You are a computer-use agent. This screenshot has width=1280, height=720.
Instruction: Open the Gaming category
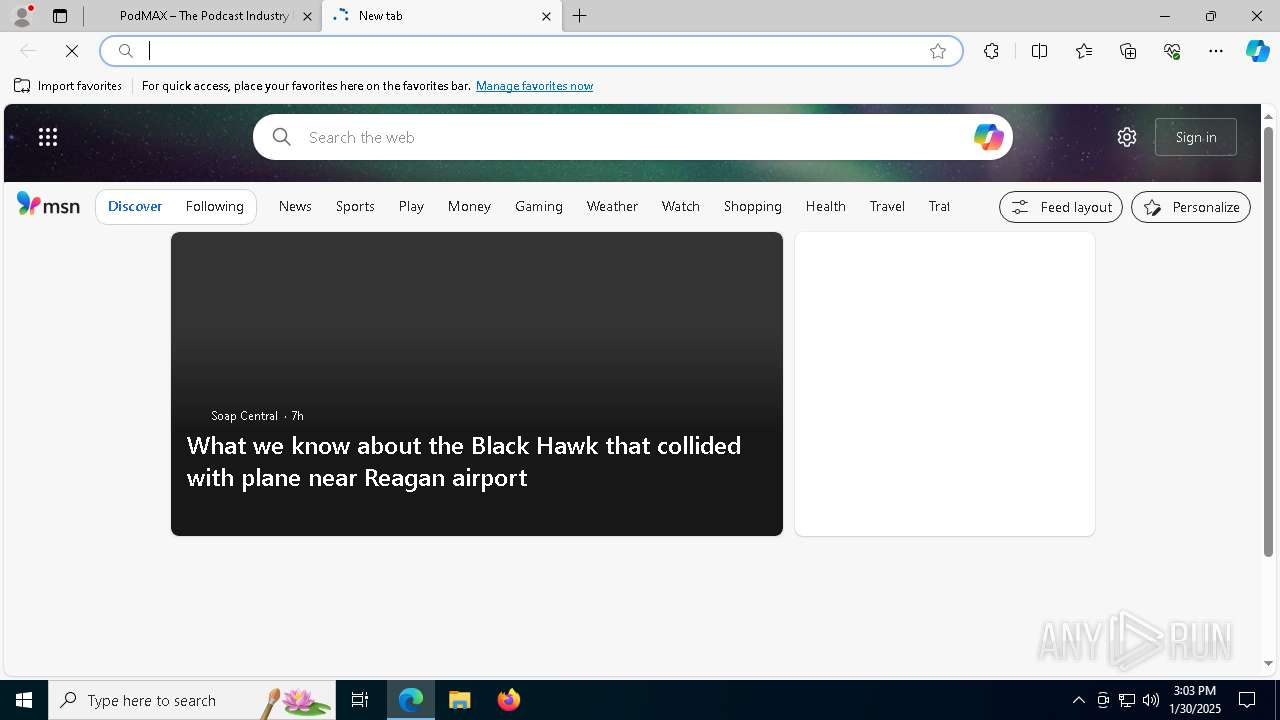coord(539,206)
